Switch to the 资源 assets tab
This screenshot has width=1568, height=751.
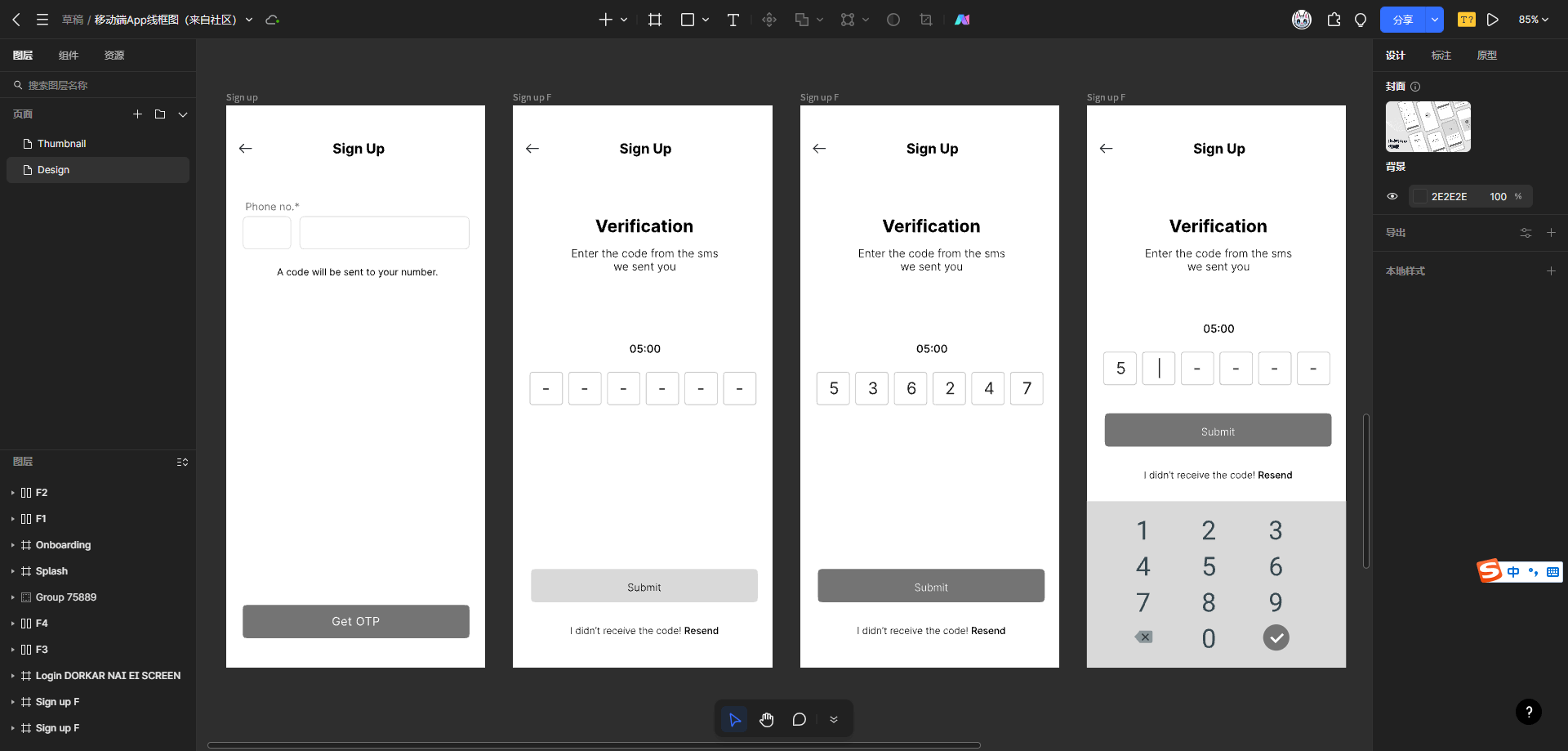pos(114,56)
